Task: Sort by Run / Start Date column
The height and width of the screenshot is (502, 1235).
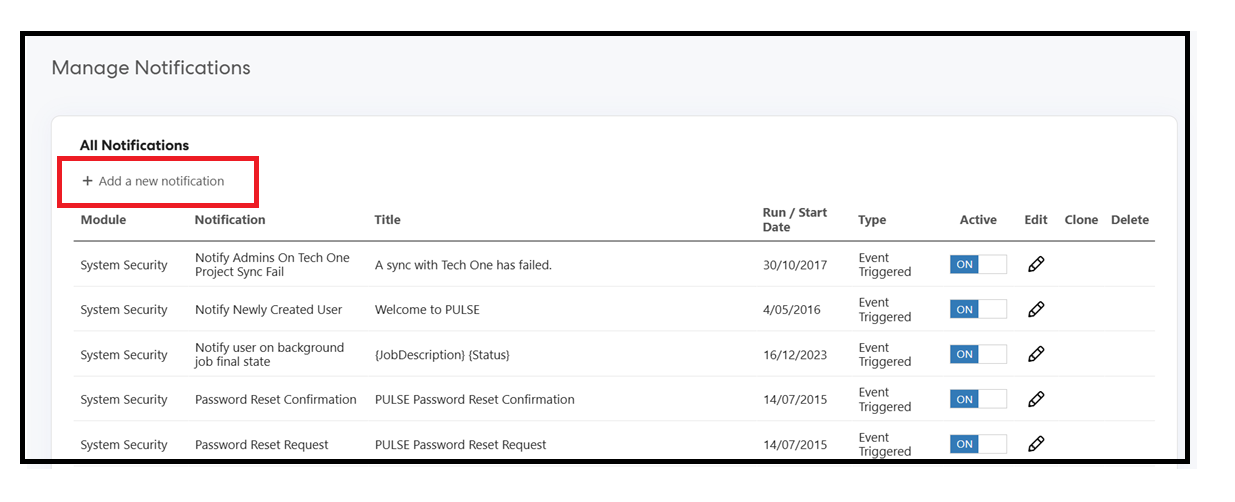Action: 796,219
